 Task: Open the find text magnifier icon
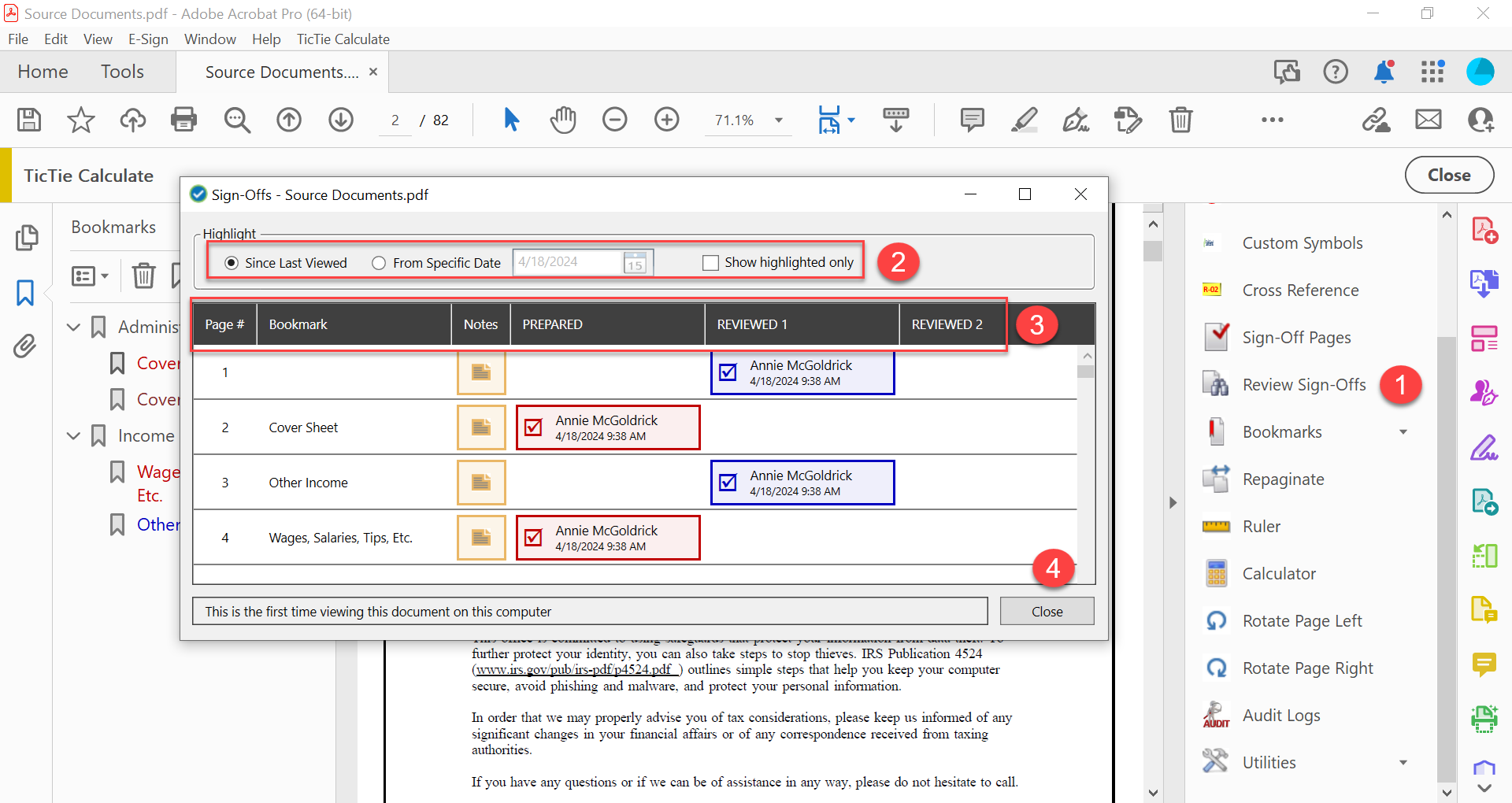[x=236, y=120]
